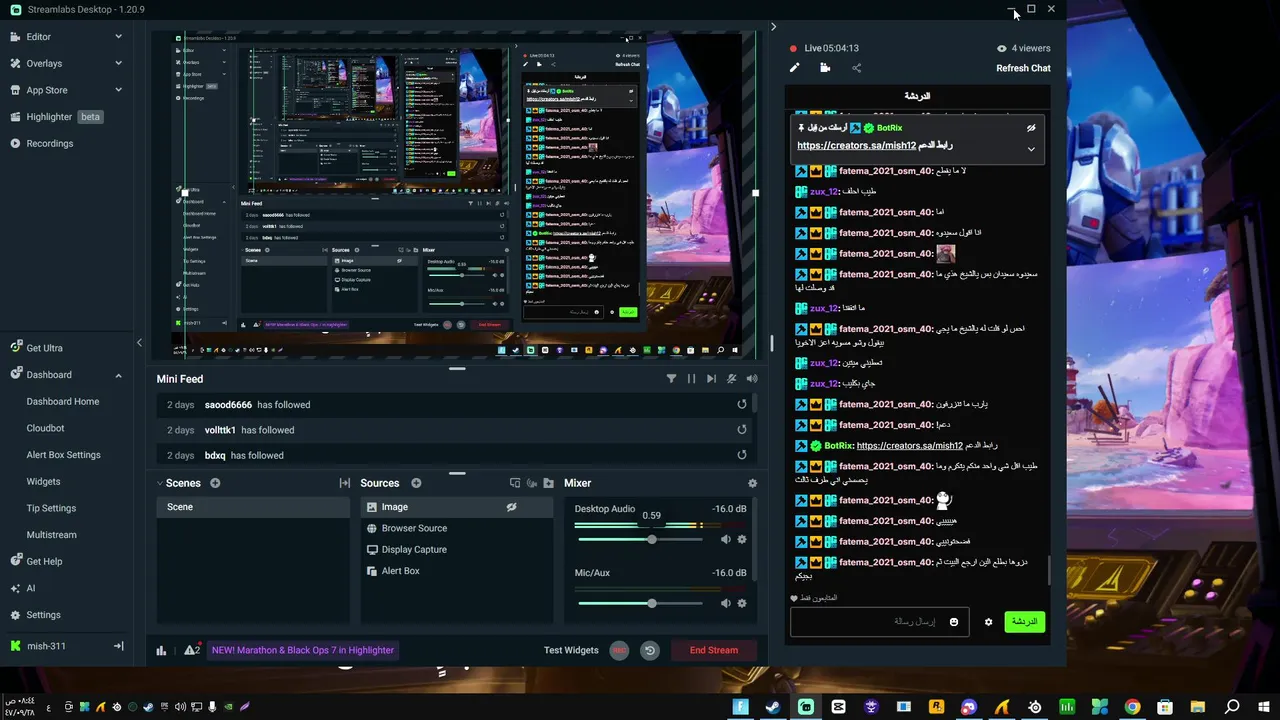The image size is (1280, 720).
Task: Collapse the left sidebar with the arrow
Action: tap(139, 343)
